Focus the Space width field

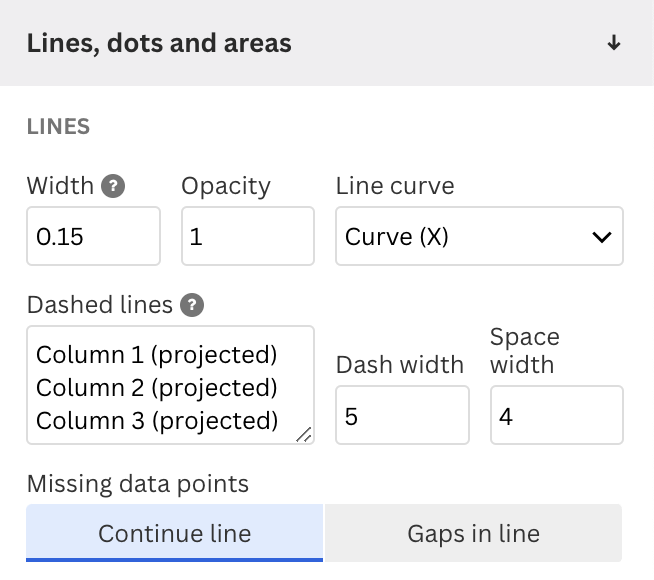[557, 415]
